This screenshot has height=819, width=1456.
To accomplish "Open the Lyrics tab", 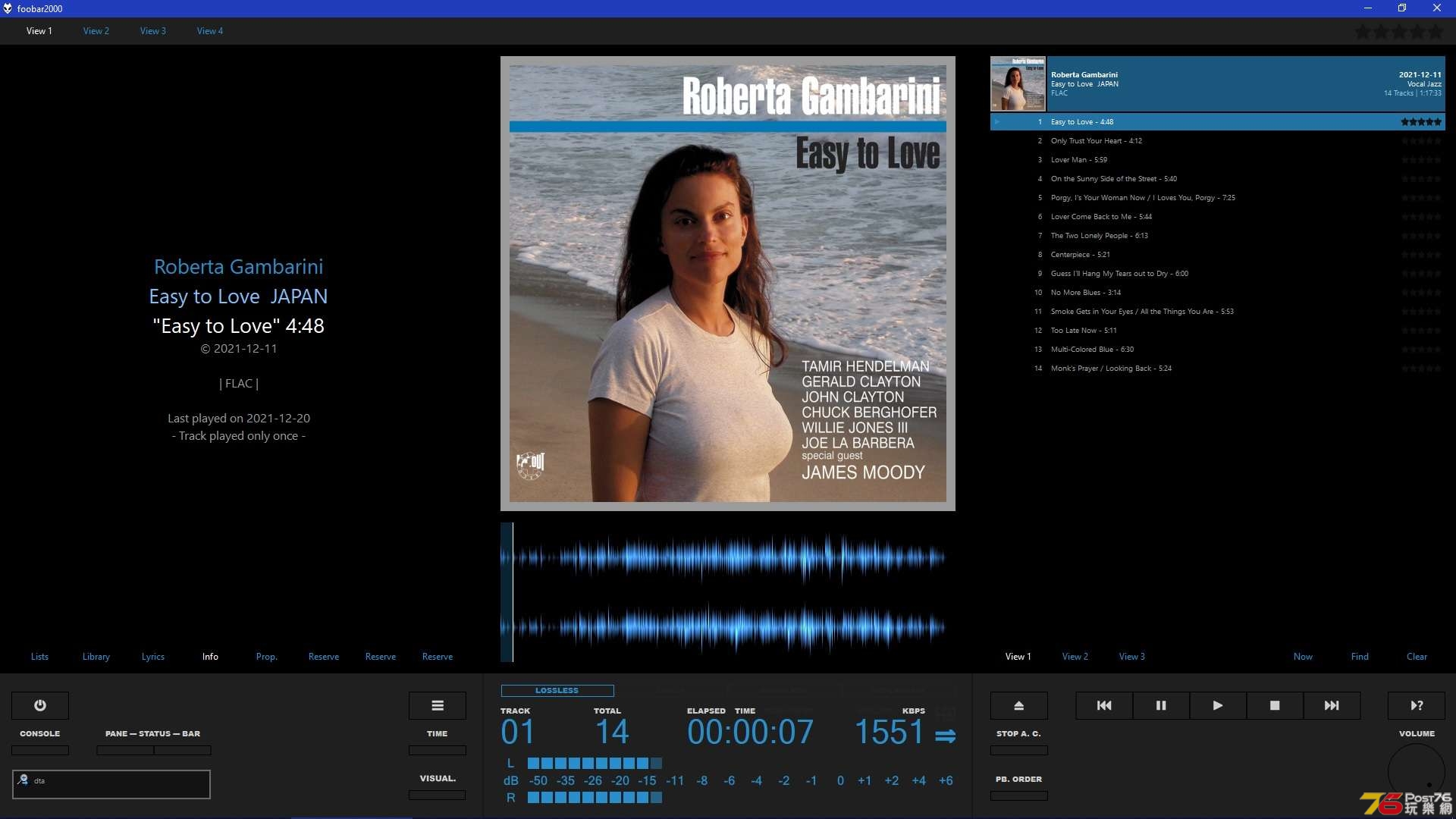I will tap(153, 657).
